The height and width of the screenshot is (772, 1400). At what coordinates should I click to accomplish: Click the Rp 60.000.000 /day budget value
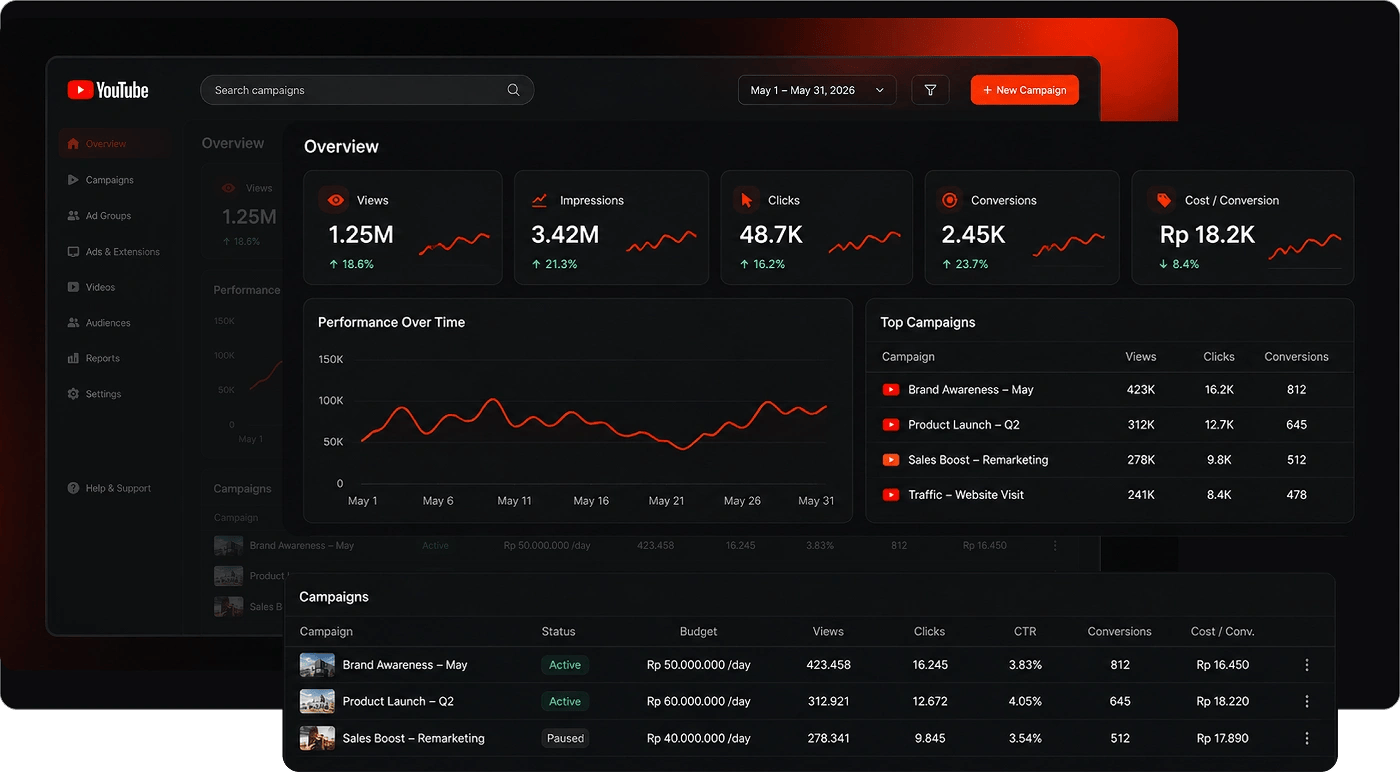pyautogui.click(x=699, y=702)
